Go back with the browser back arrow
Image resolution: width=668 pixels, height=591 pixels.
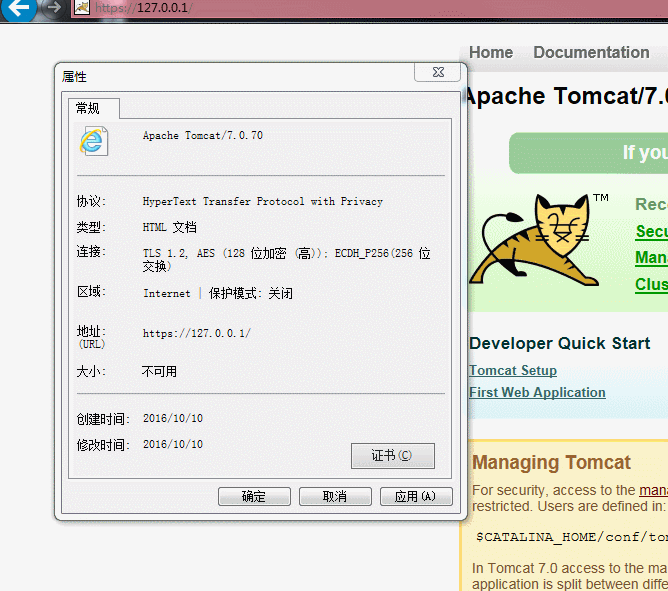(x=18, y=8)
